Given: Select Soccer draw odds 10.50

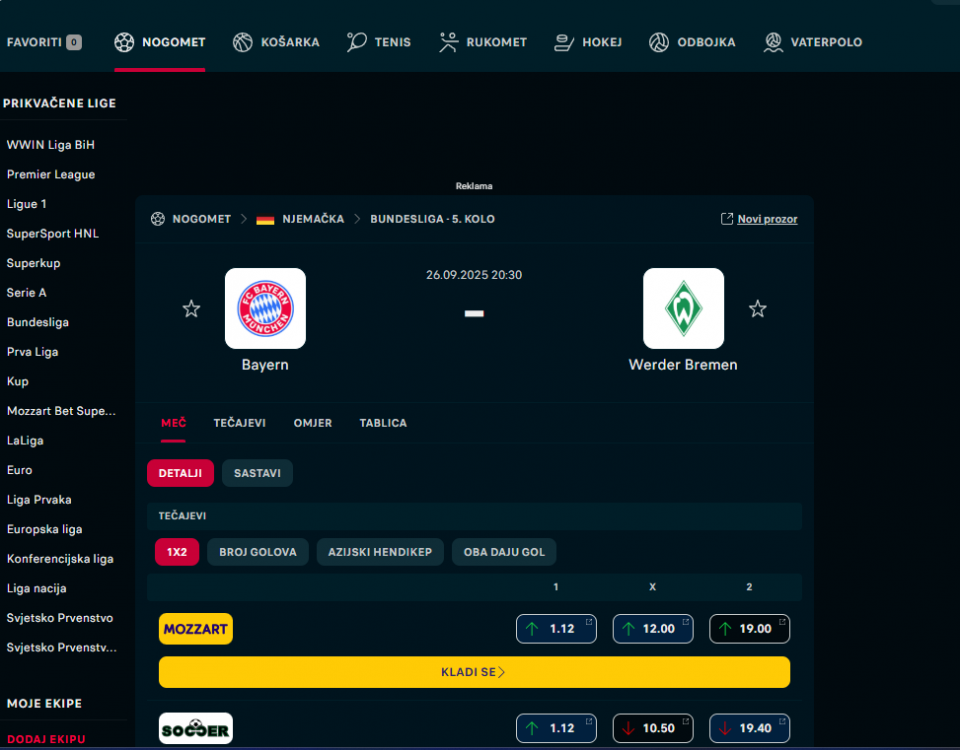Looking at the screenshot, I should [x=653, y=728].
